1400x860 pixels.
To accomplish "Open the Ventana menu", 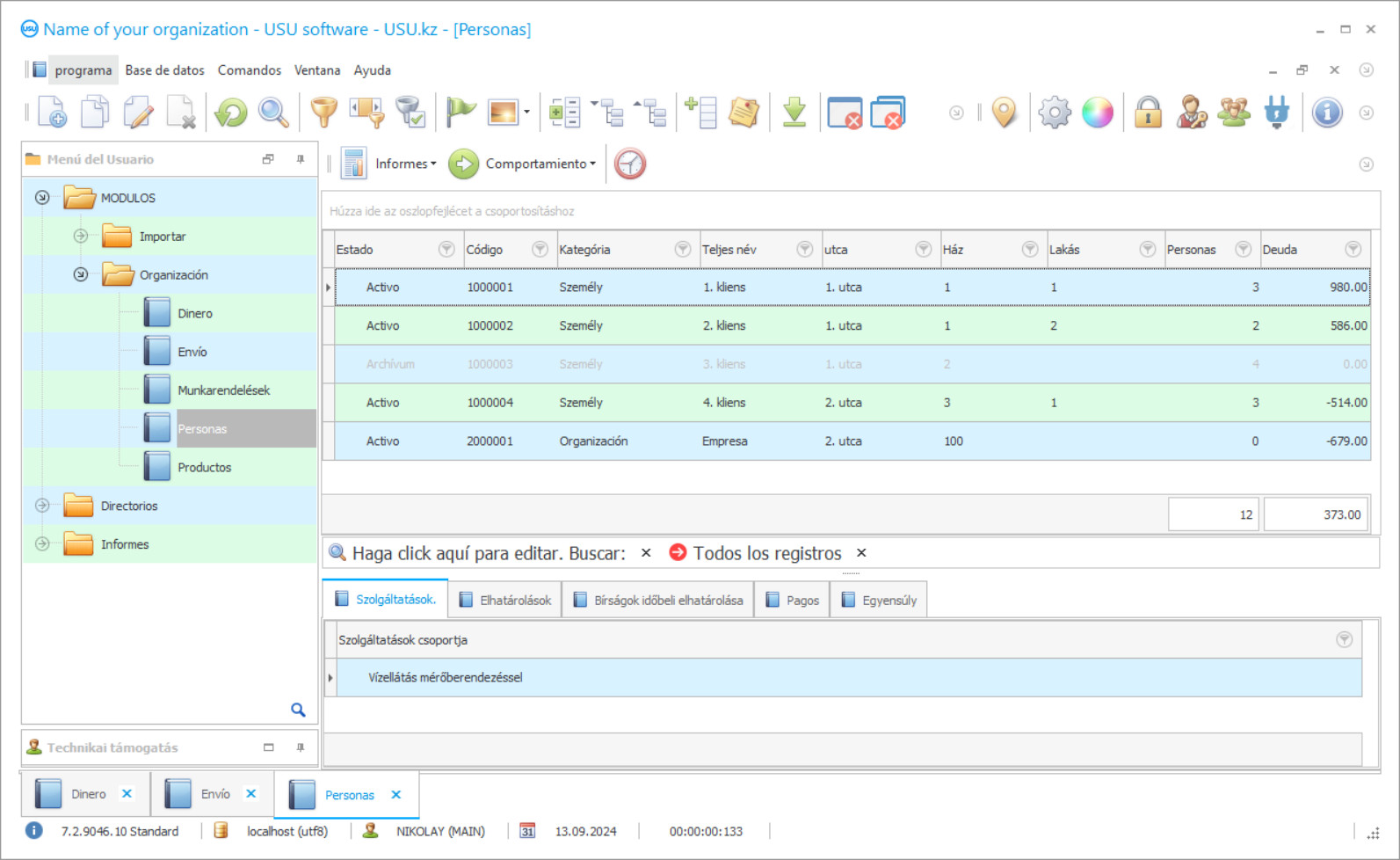I will pyautogui.click(x=317, y=70).
